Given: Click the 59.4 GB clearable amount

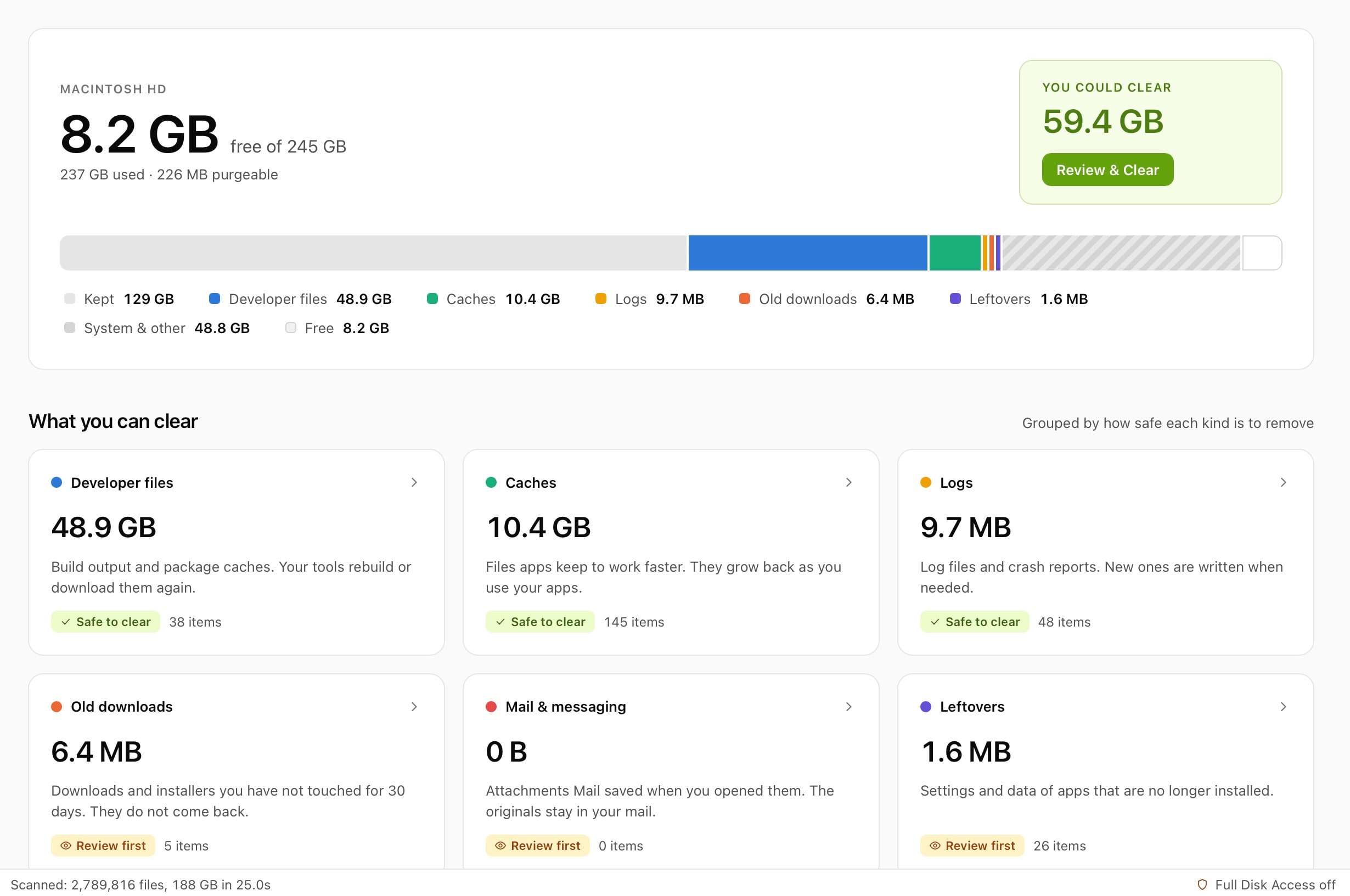Looking at the screenshot, I should pos(1102,122).
